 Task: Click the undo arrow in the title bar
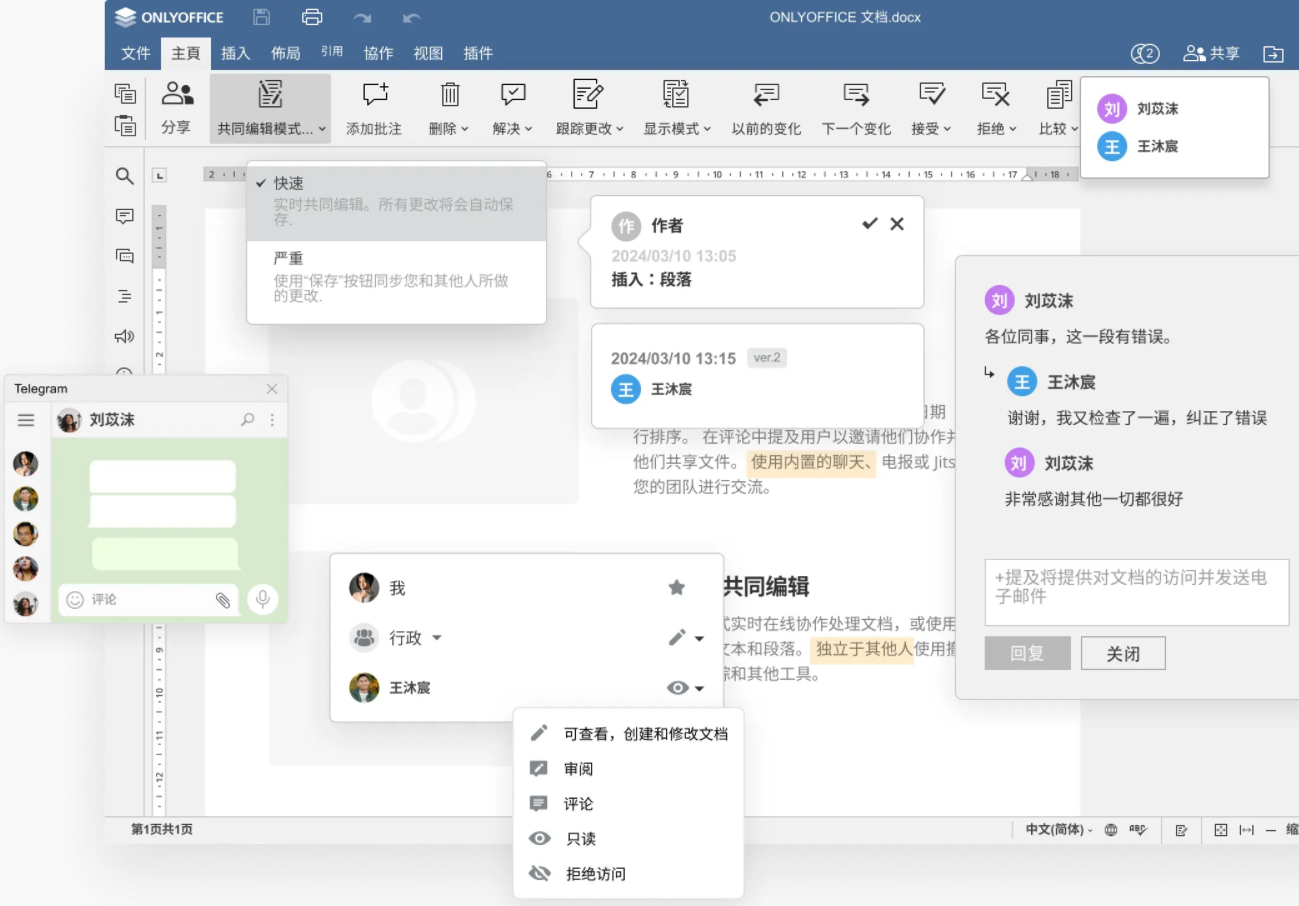coord(411,18)
